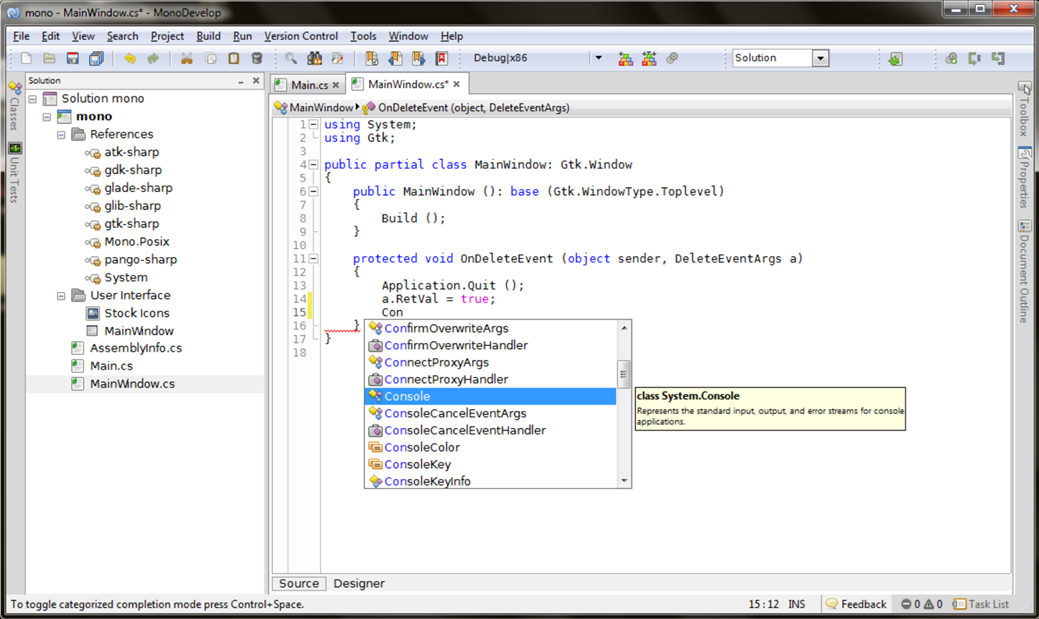Click the Replace toolbar icon
1039x619 pixels.
coord(337,58)
